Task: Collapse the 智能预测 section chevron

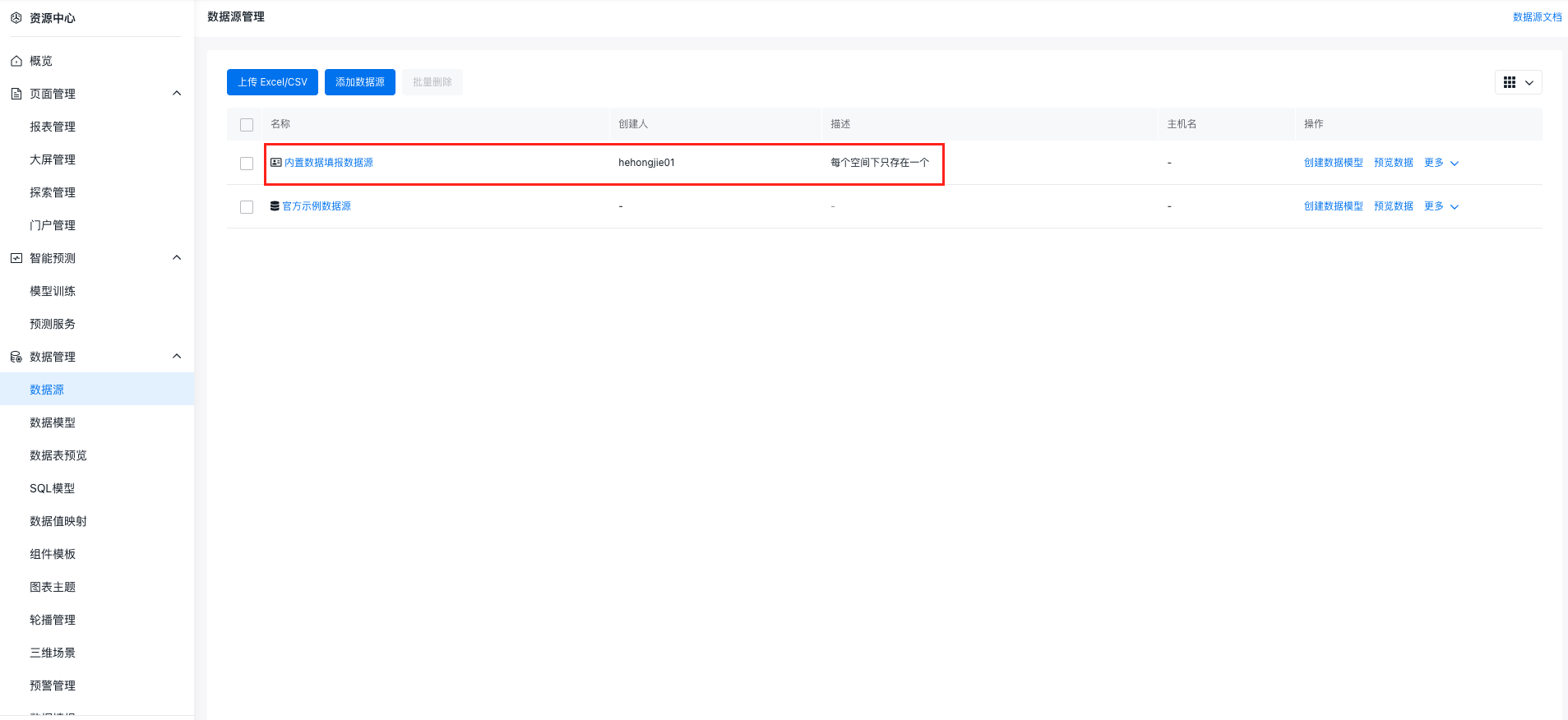Action: tap(177, 258)
